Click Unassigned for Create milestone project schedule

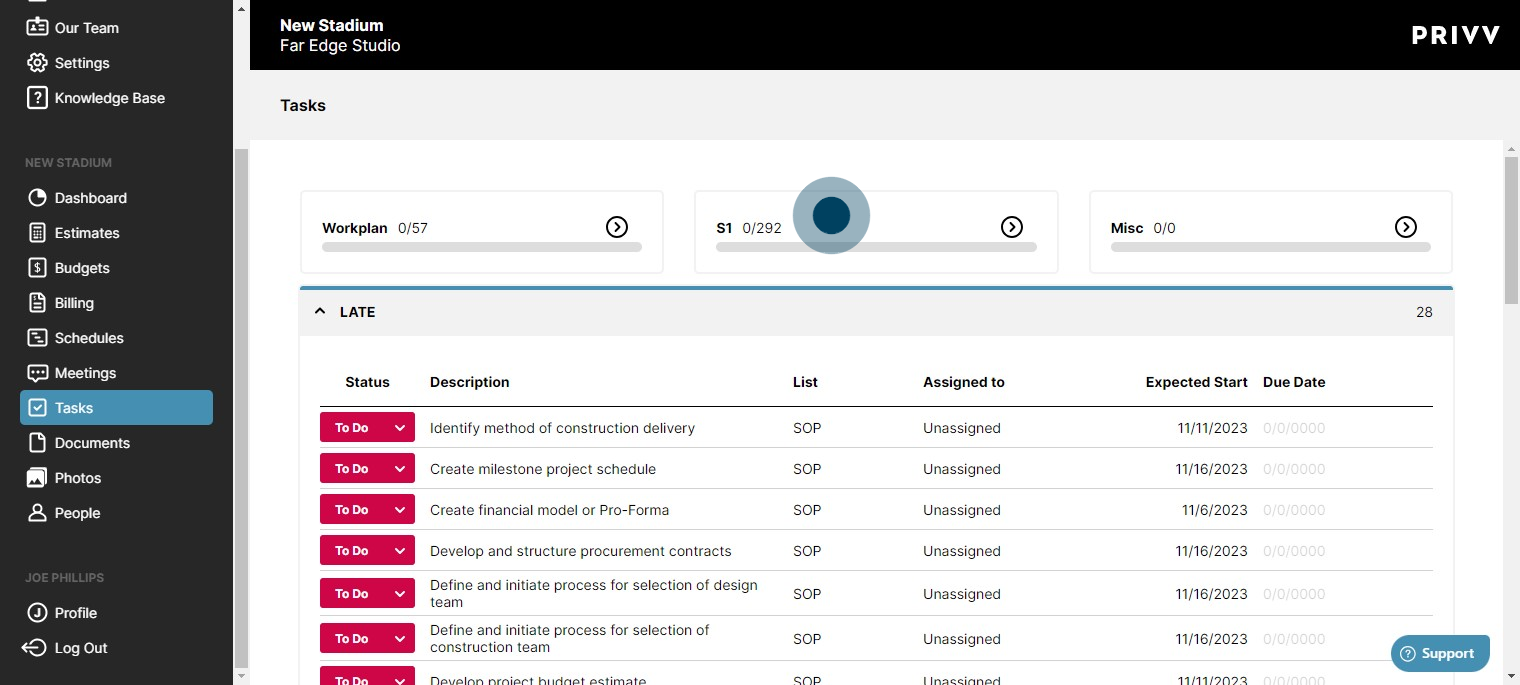click(x=962, y=469)
